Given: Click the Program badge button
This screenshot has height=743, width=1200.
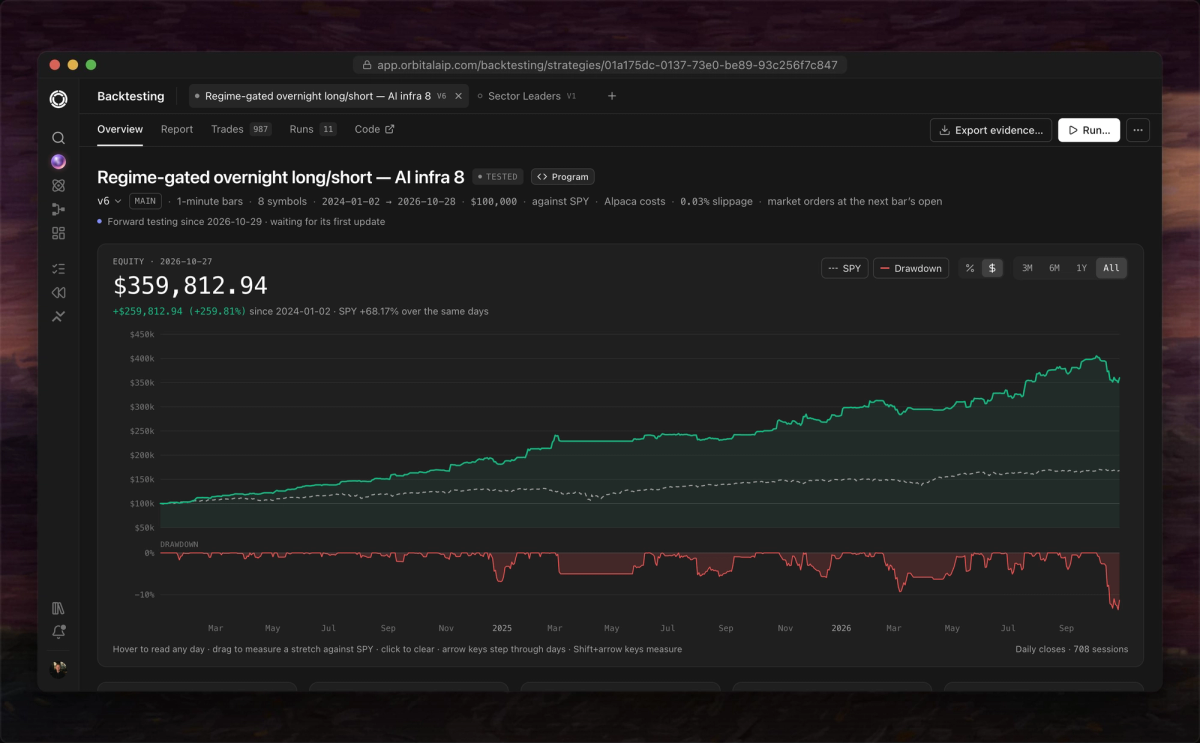Looking at the screenshot, I should click(563, 177).
